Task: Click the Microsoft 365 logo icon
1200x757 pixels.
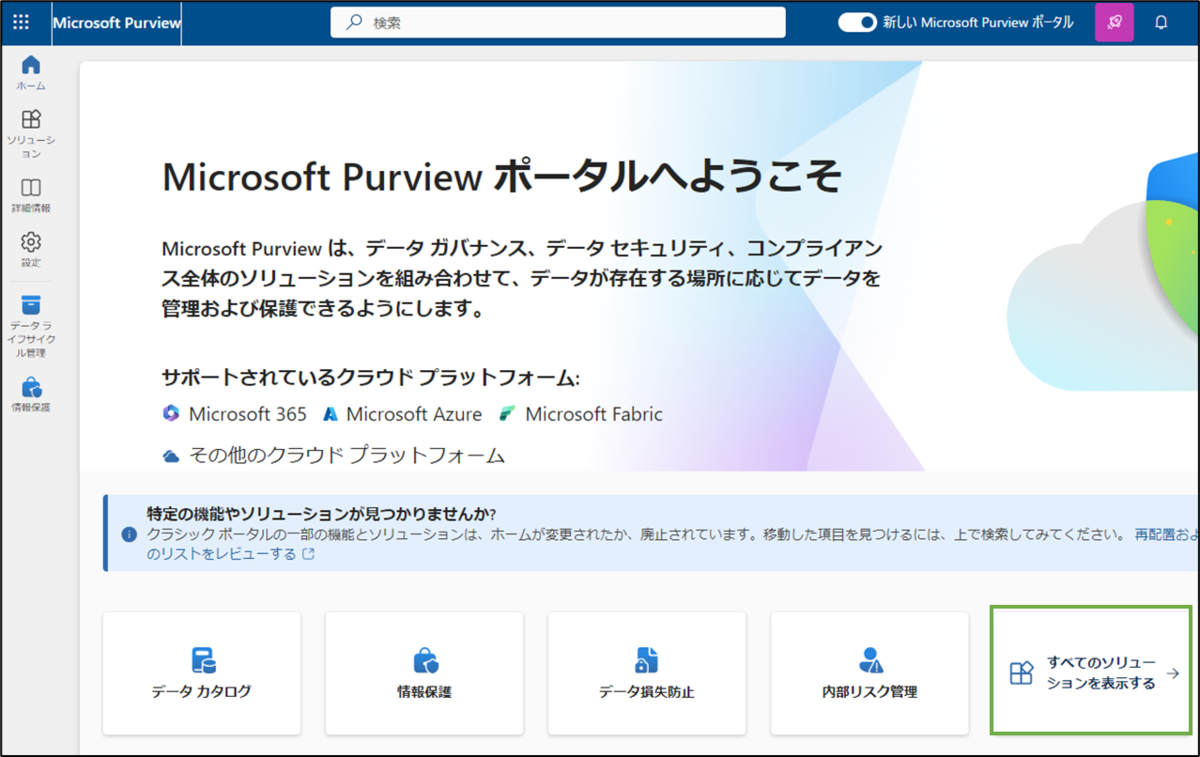Action: [x=171, y=414]
